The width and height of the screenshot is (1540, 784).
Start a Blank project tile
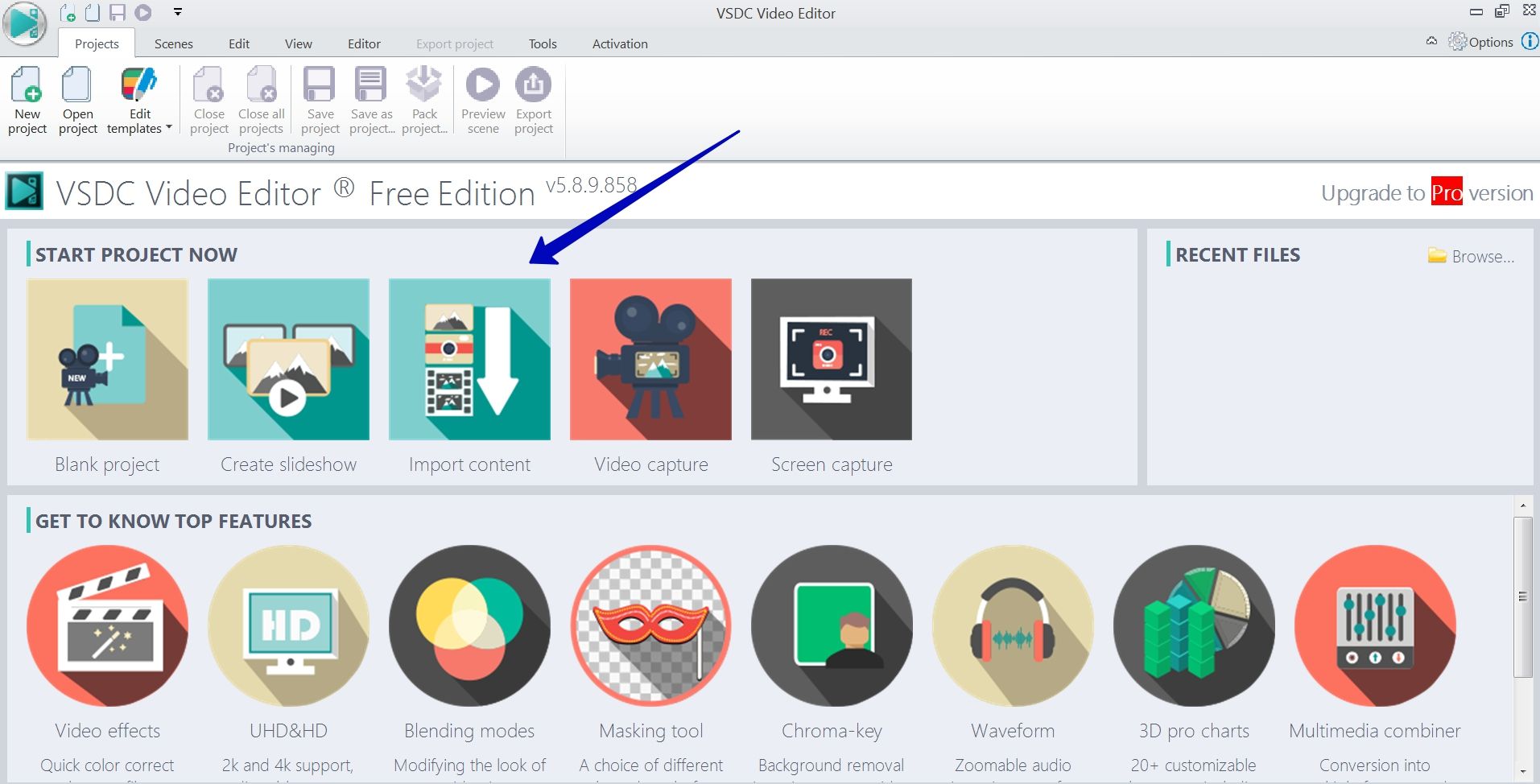[107, 359]
